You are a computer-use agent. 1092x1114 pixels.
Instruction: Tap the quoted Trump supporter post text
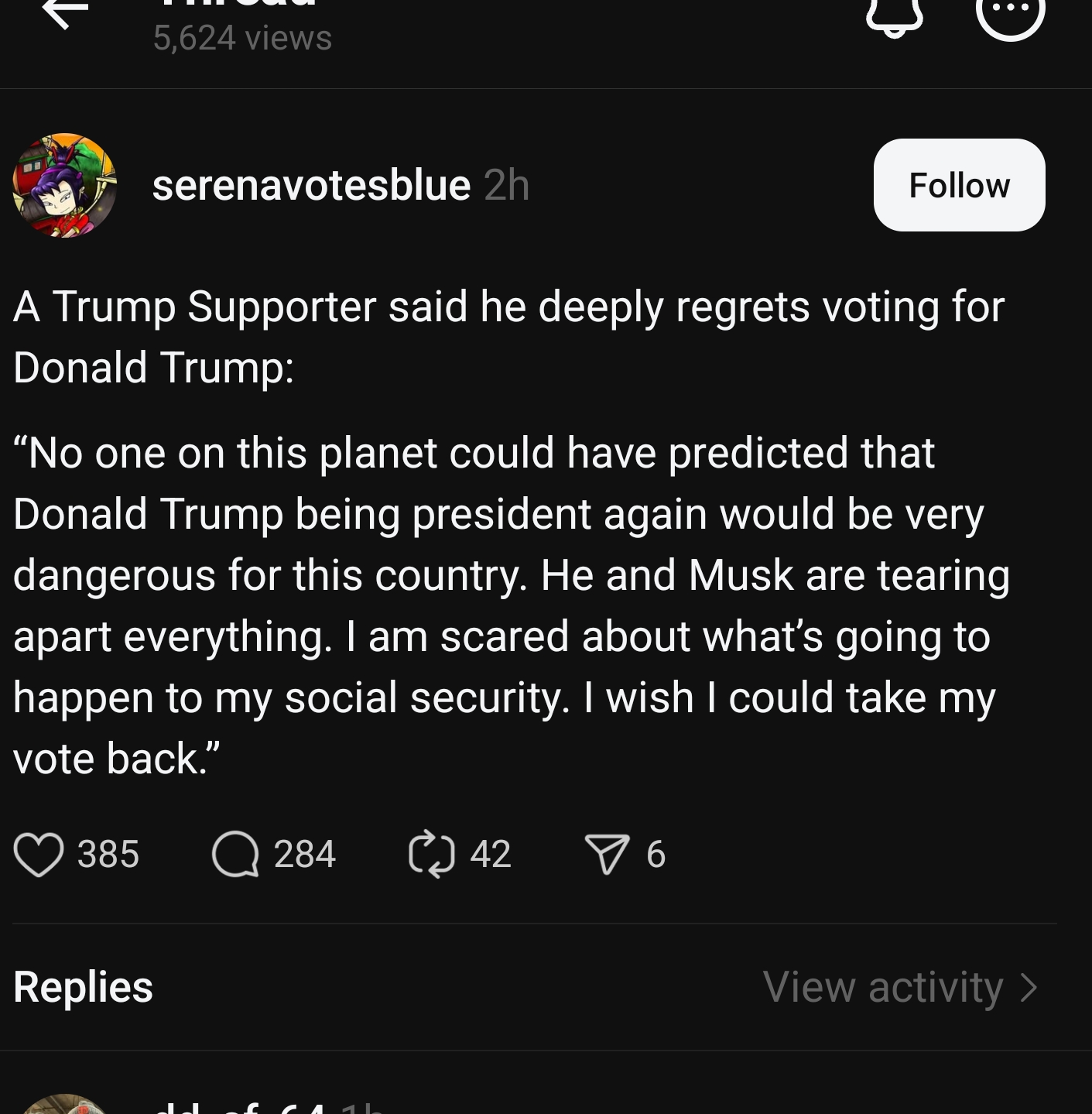pos(511,605)
